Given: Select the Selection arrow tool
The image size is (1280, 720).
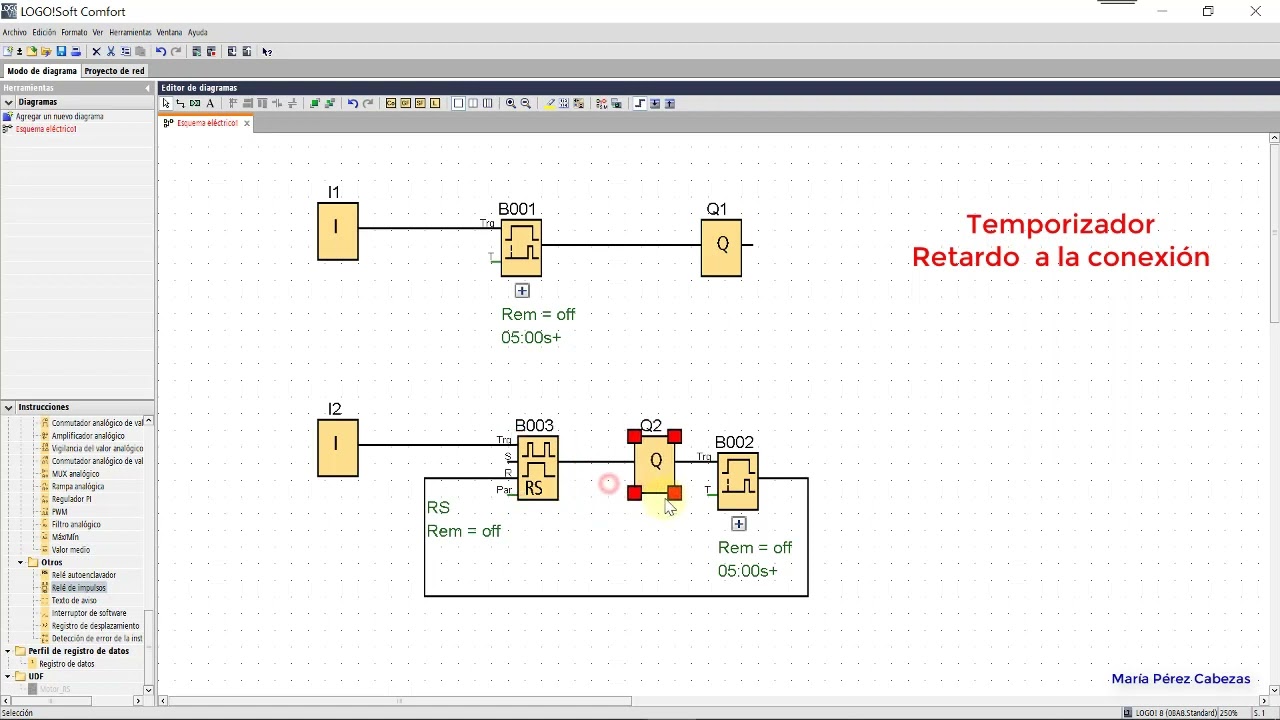Looking at the screenshot, I should click(x=166, y=103).
